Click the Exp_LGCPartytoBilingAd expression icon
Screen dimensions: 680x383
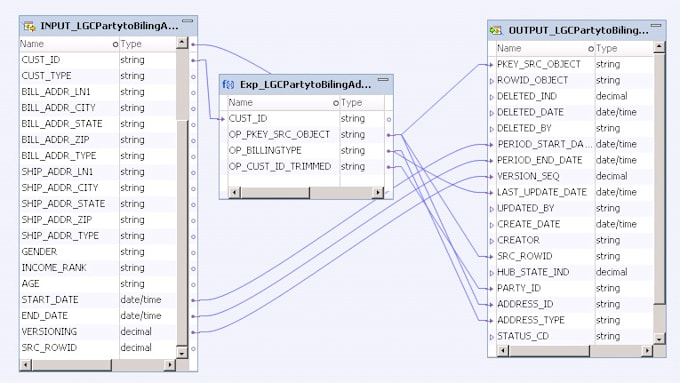click(228, 85)
